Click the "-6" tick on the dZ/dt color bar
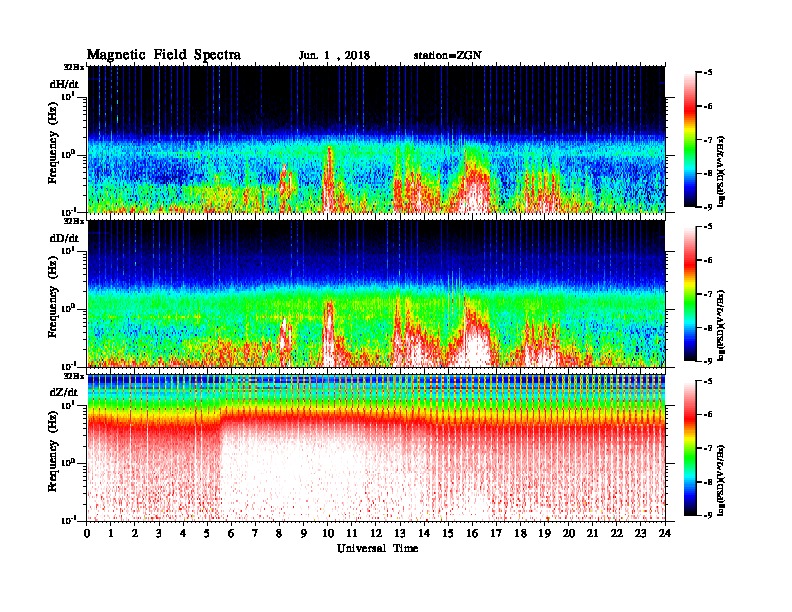792x612 pixels. pyautogui.click(x=708, y=414)
